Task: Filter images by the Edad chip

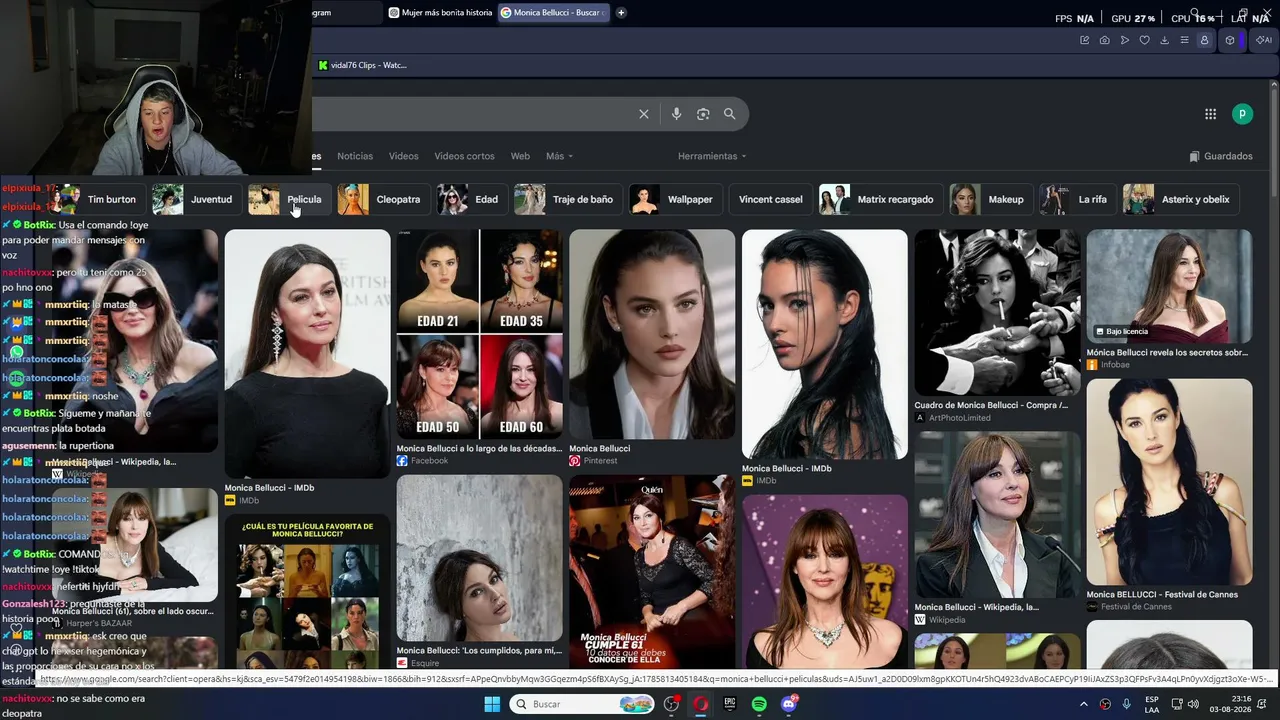Action: coord(471,199)
